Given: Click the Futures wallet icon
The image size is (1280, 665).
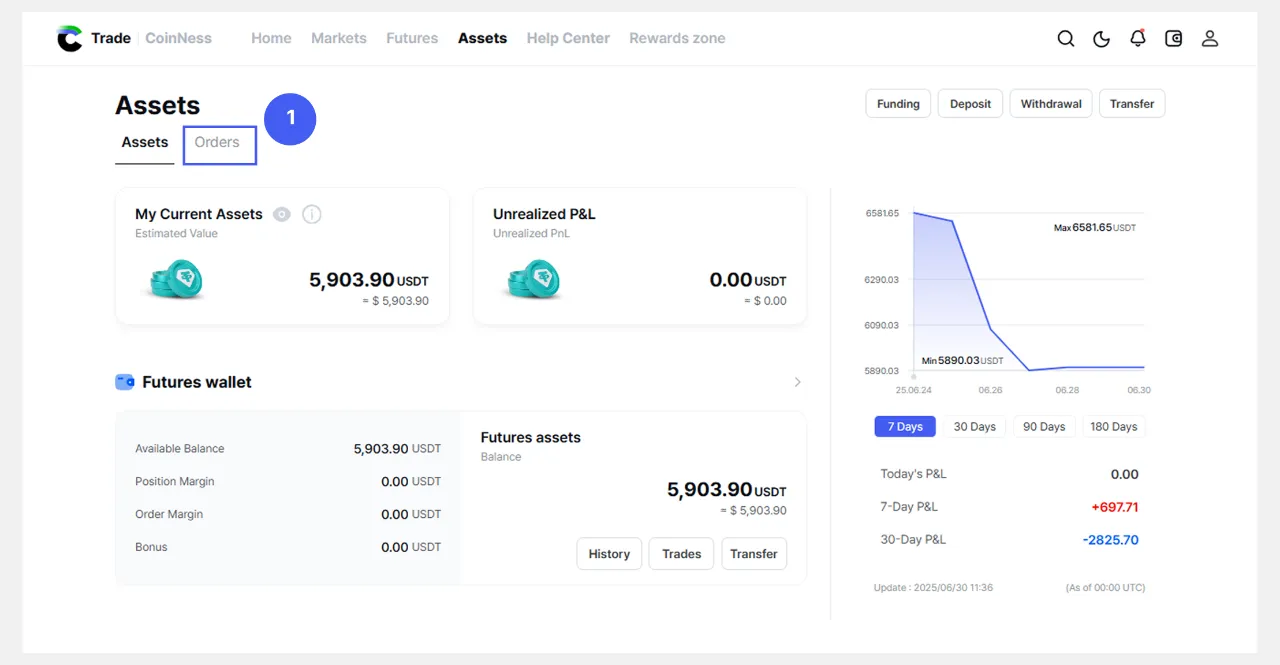Looking at the screenshot, I should 125,382.
